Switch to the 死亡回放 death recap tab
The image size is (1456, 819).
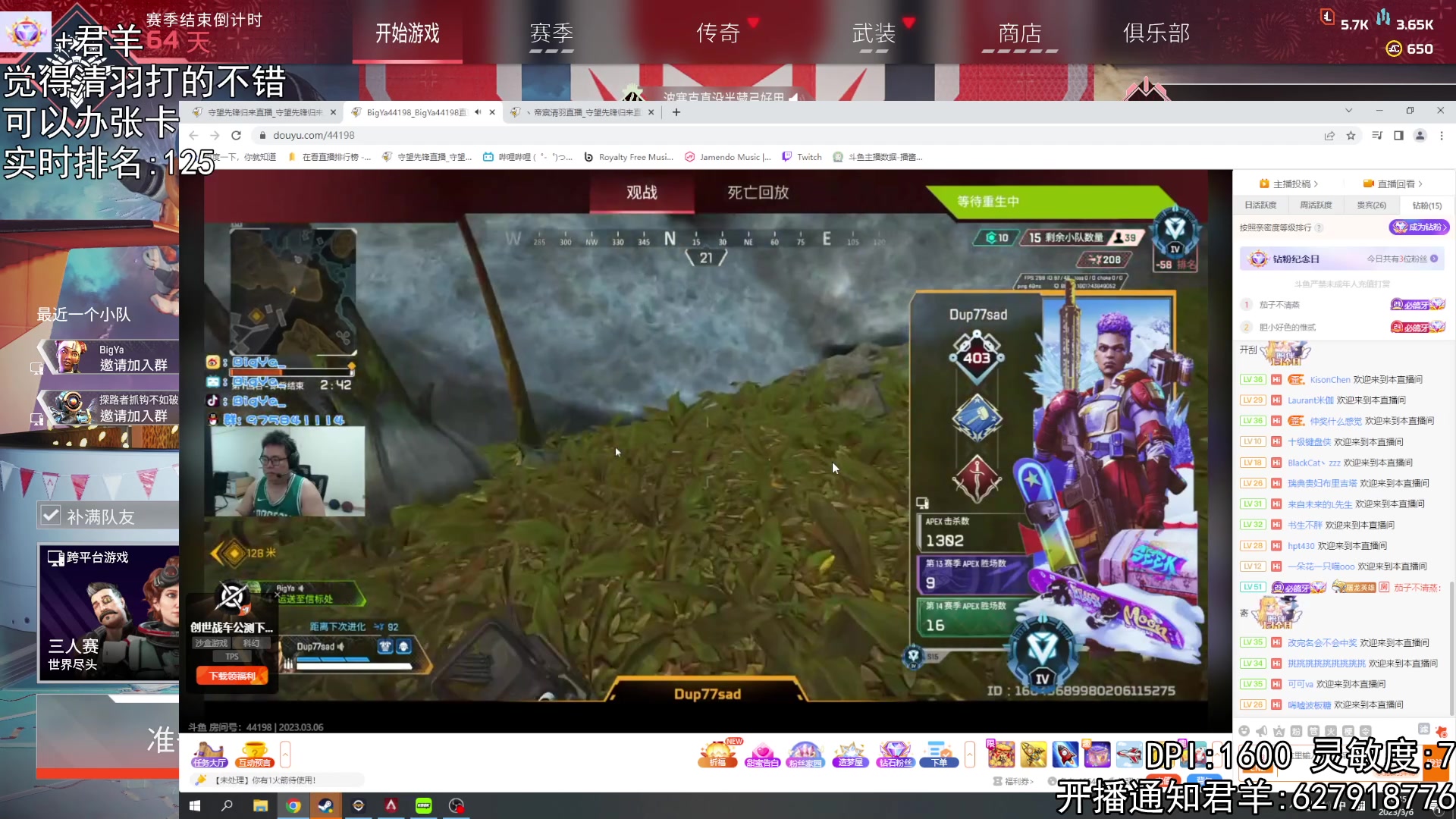pos(758,193)
